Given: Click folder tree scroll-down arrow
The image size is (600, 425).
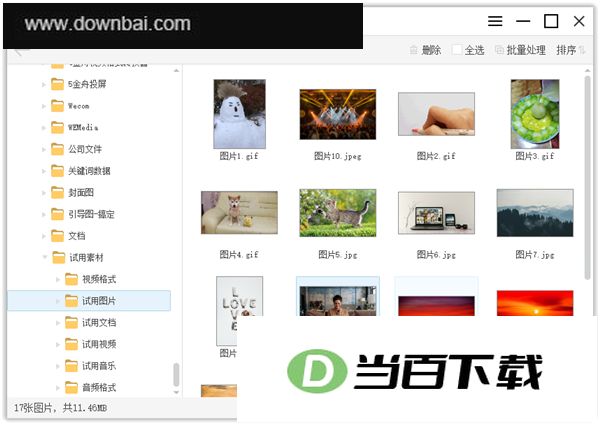Looking at the screenshot, I should (x=176, y=392).
